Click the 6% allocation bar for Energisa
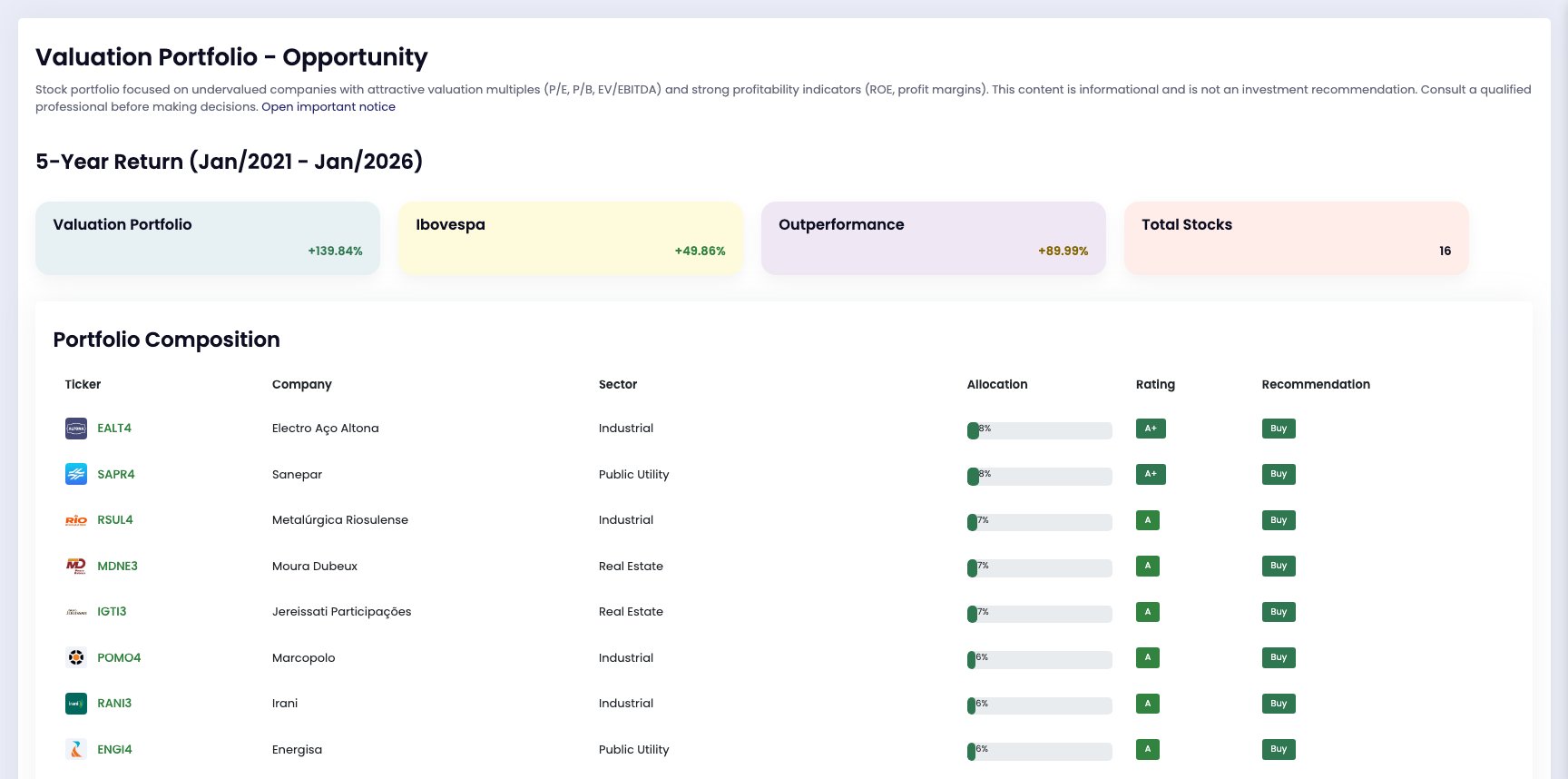 pos(1040,751)
